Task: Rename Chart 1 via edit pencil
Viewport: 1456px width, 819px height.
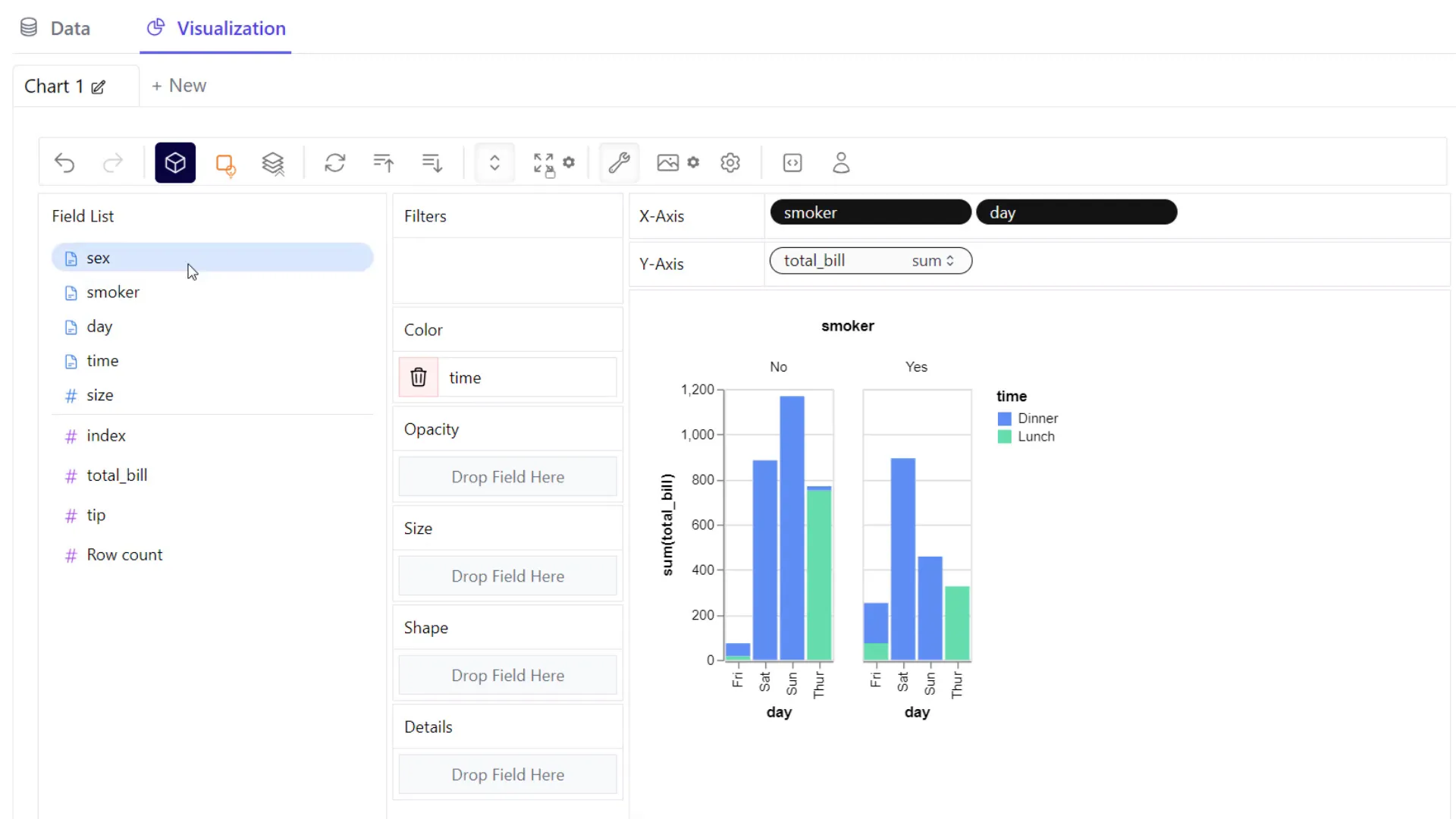Action: click(x=99, y=86)
